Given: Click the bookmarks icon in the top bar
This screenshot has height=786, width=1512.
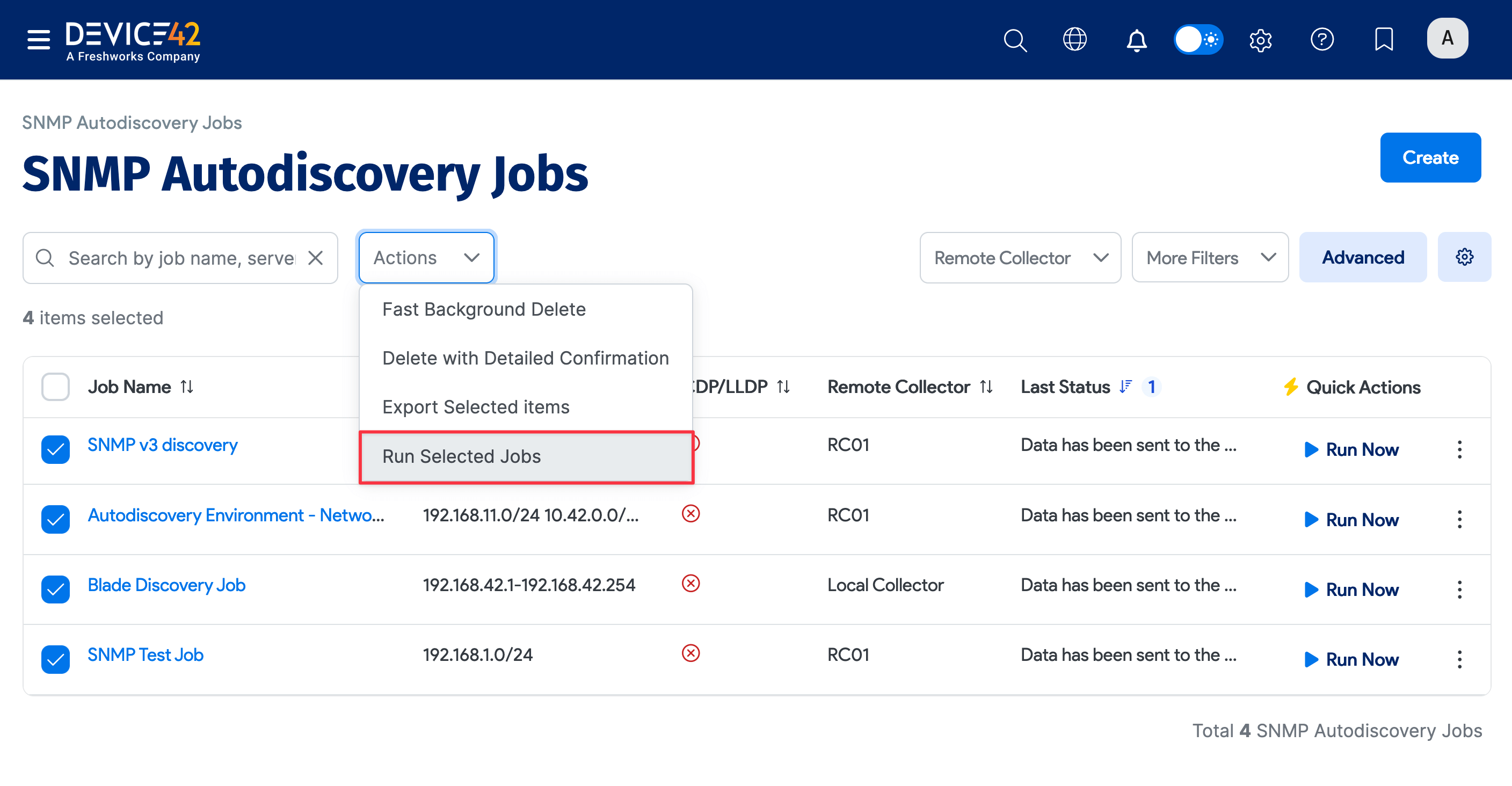Looking at the screenshot, I should (1384, 40).
